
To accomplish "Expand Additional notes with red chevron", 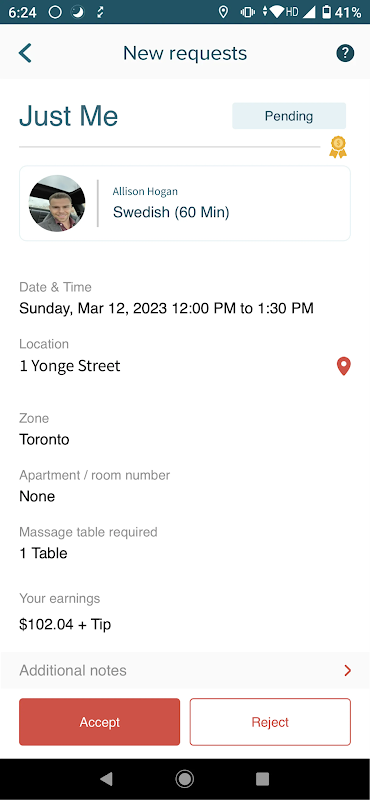I will (348, 670).
